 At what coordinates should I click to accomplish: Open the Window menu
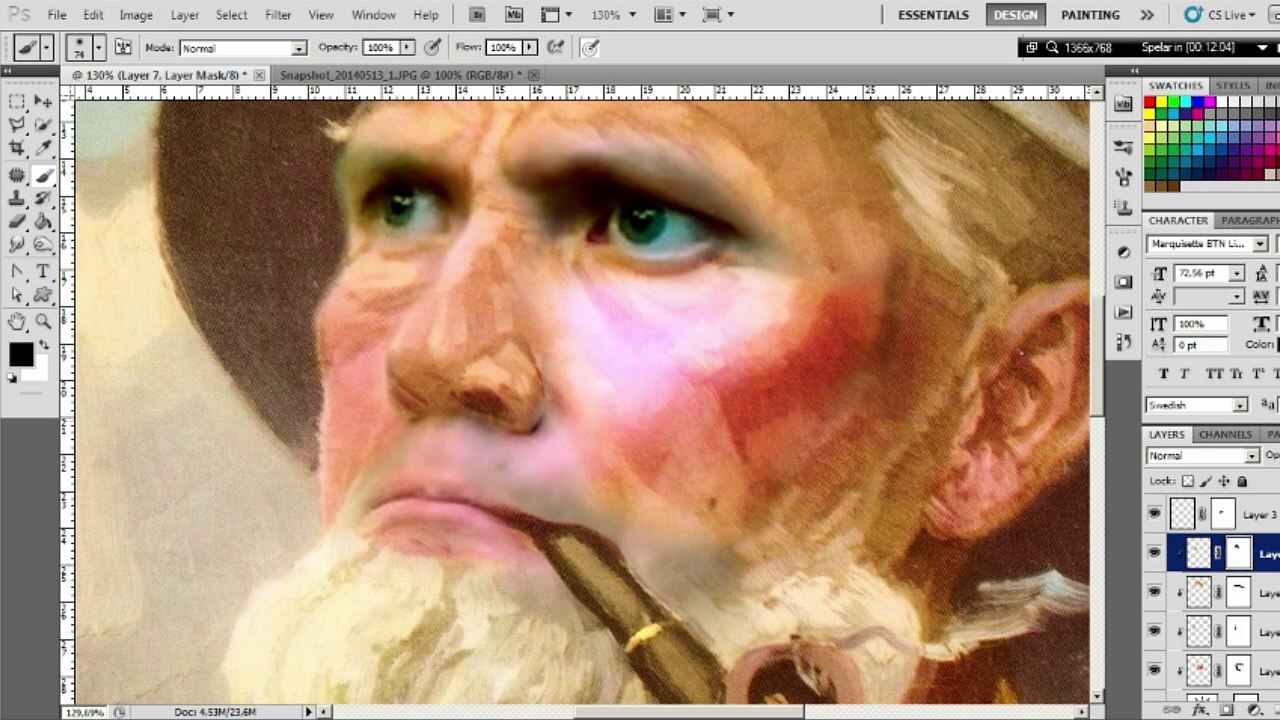pyautogui.click(x=374, y=15)
